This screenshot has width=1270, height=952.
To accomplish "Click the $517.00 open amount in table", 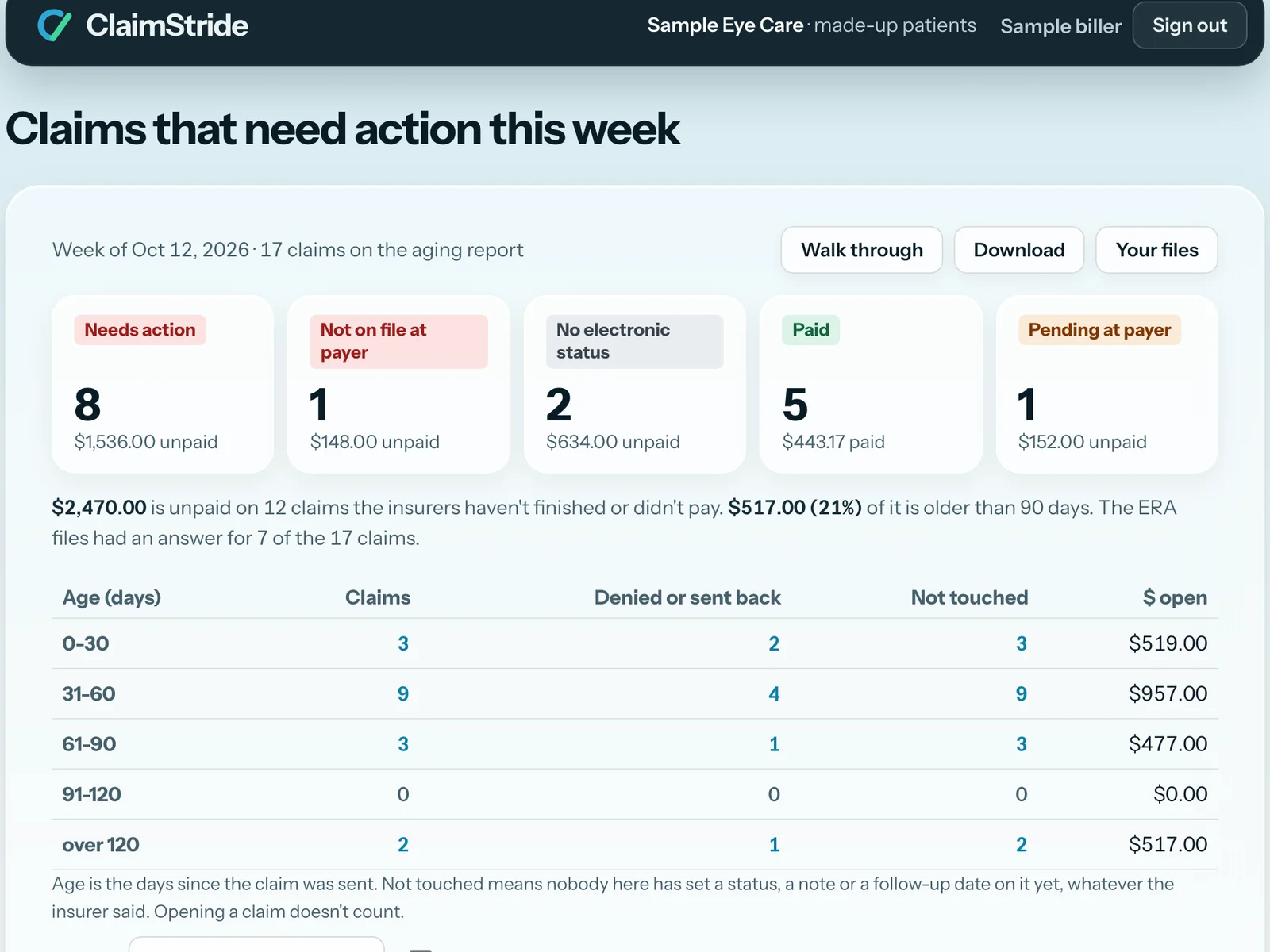I will pyautogui.click(x=1168, y=845).
